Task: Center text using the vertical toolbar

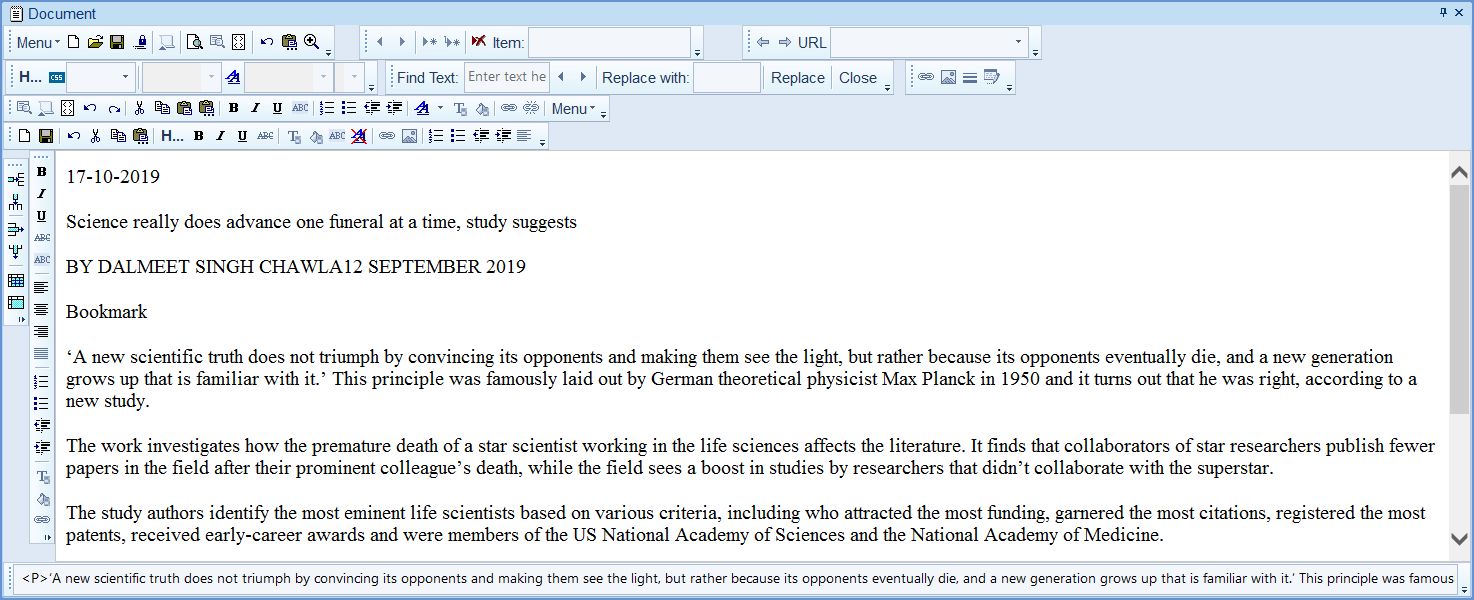Action: click(x=41, y=309)
